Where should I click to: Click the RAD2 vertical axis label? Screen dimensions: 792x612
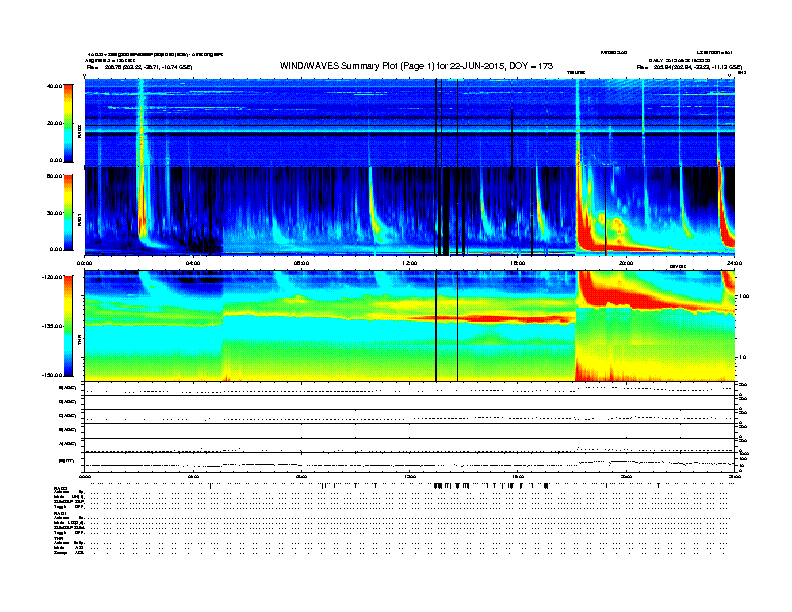(x=79, y=132)
